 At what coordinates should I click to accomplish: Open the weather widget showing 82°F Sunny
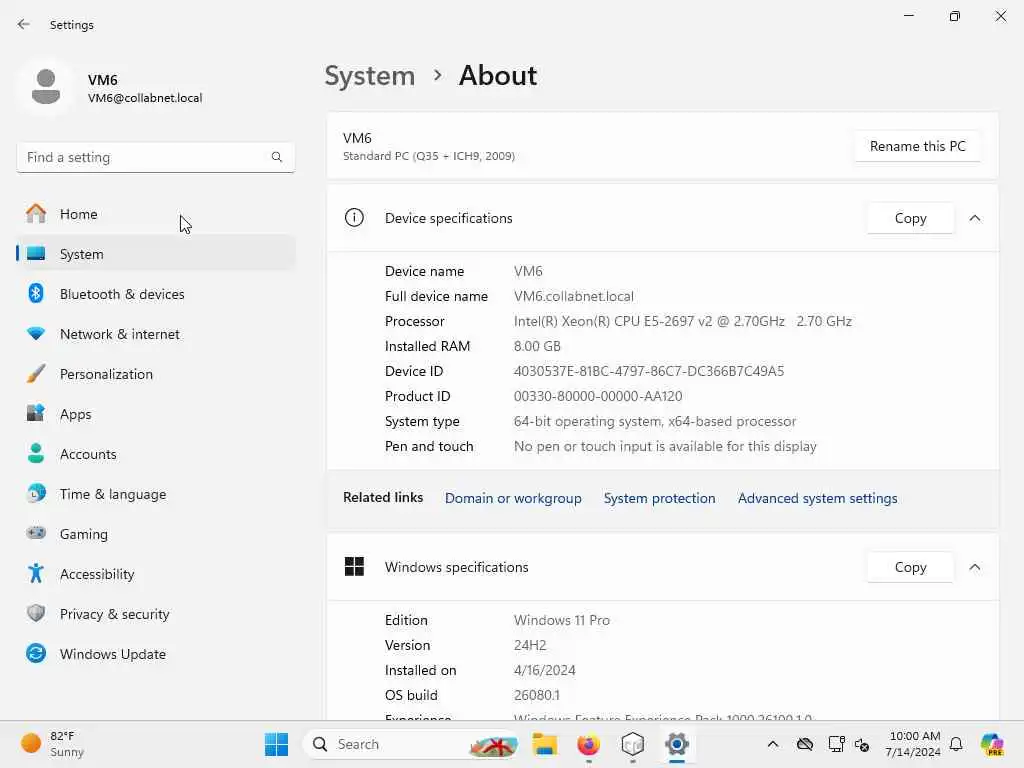coord(53,744)
